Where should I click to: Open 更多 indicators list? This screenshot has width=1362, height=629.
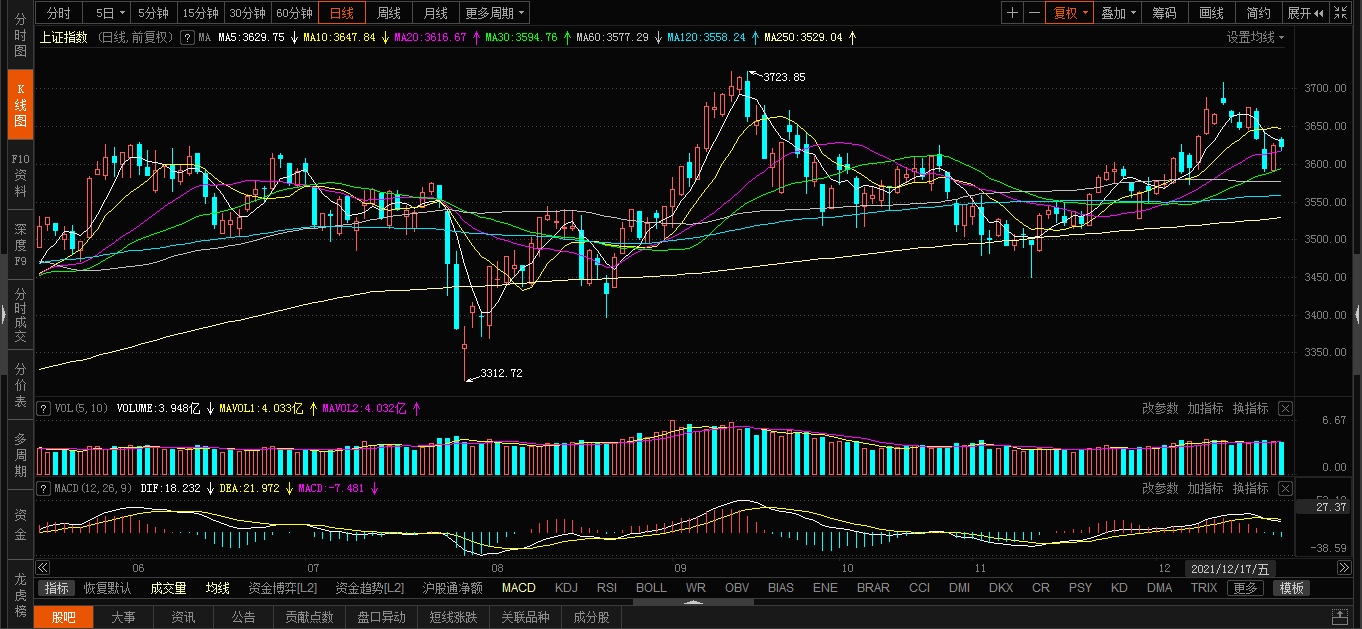(x=1245, y=588)
